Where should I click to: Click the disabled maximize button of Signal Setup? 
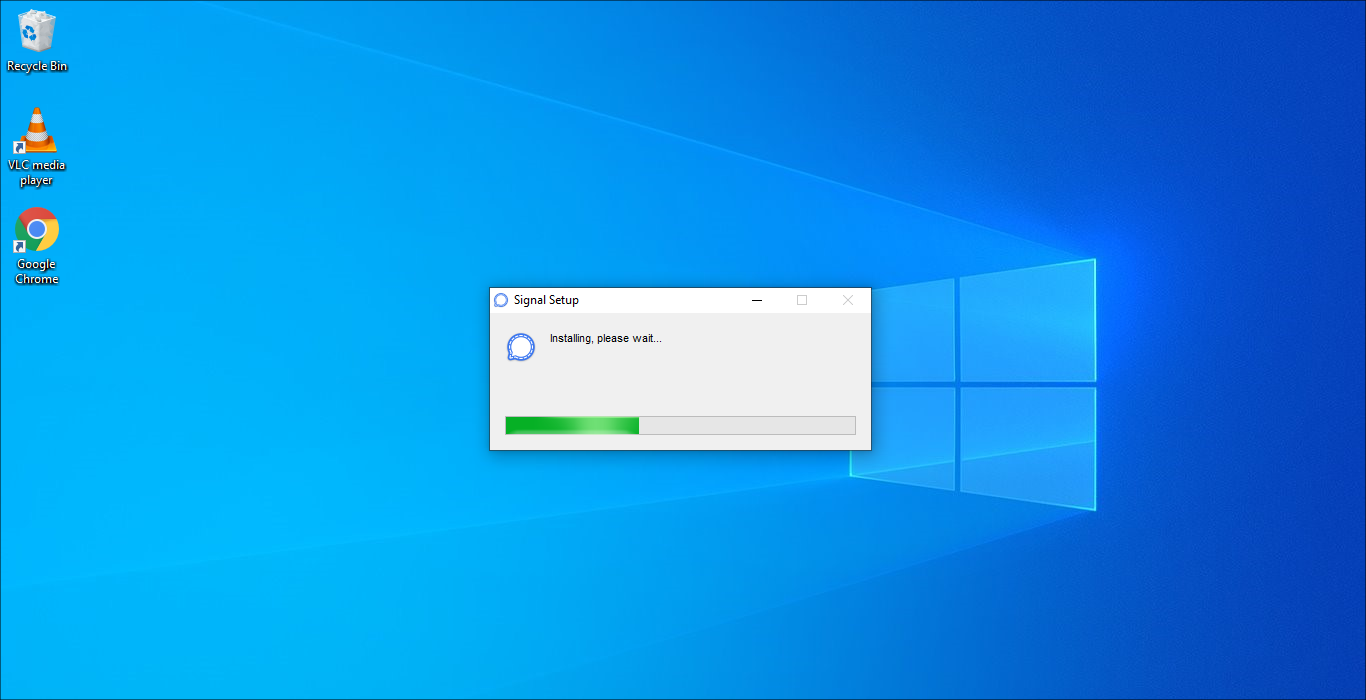coord(802,300)
